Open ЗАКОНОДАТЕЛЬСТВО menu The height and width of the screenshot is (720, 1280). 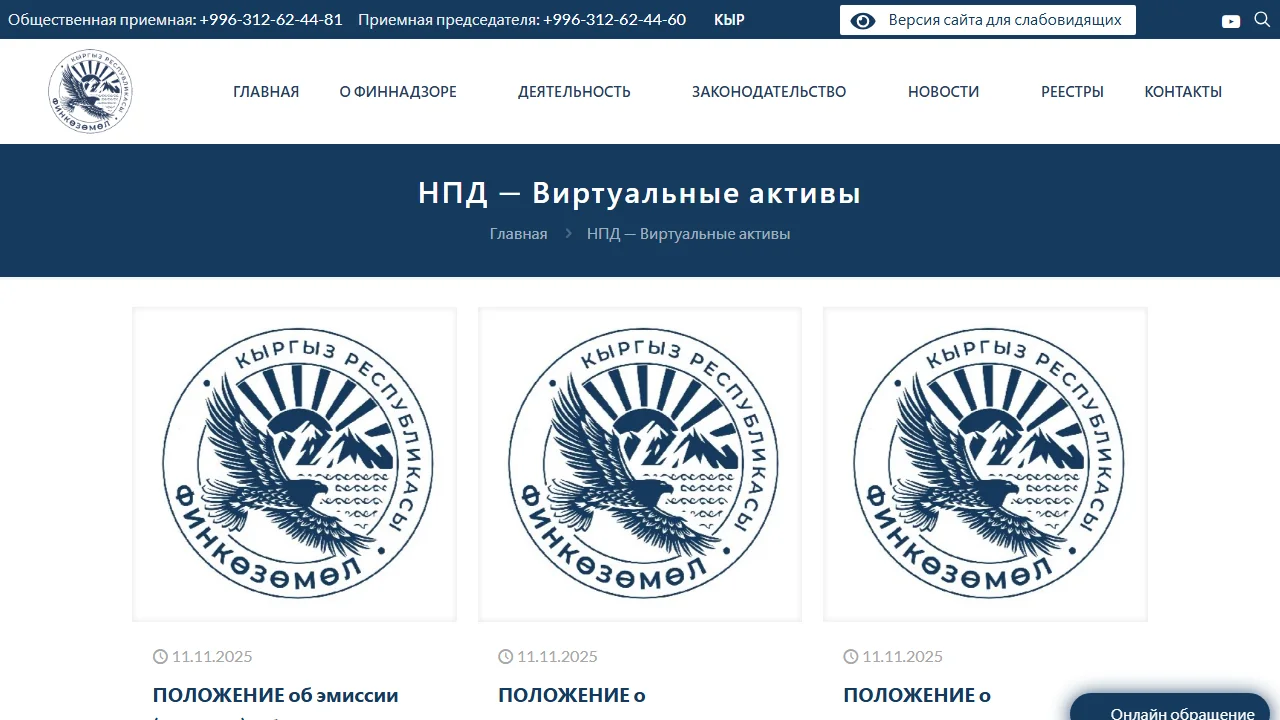click(x=769, y=92)
